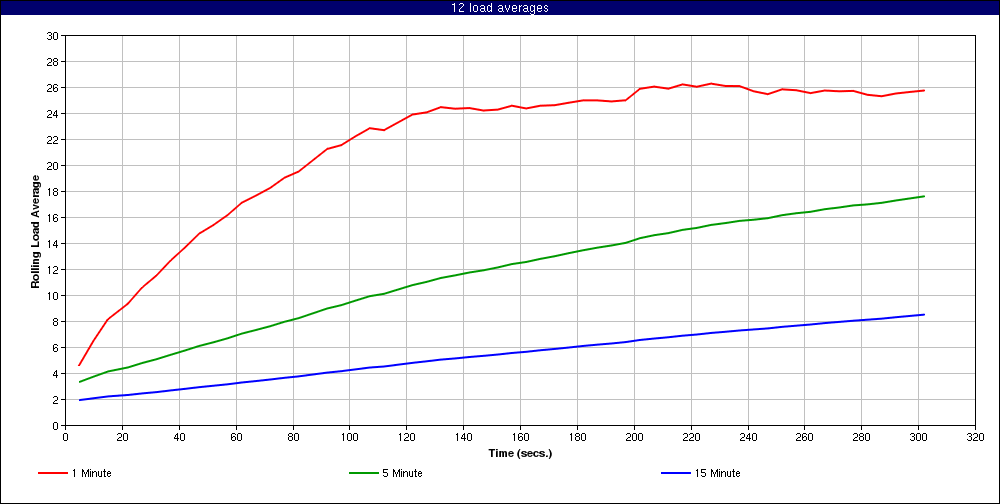
Task: Click the x-axis tick label 220
Action: pyautogui.click(x=691, y=437)
